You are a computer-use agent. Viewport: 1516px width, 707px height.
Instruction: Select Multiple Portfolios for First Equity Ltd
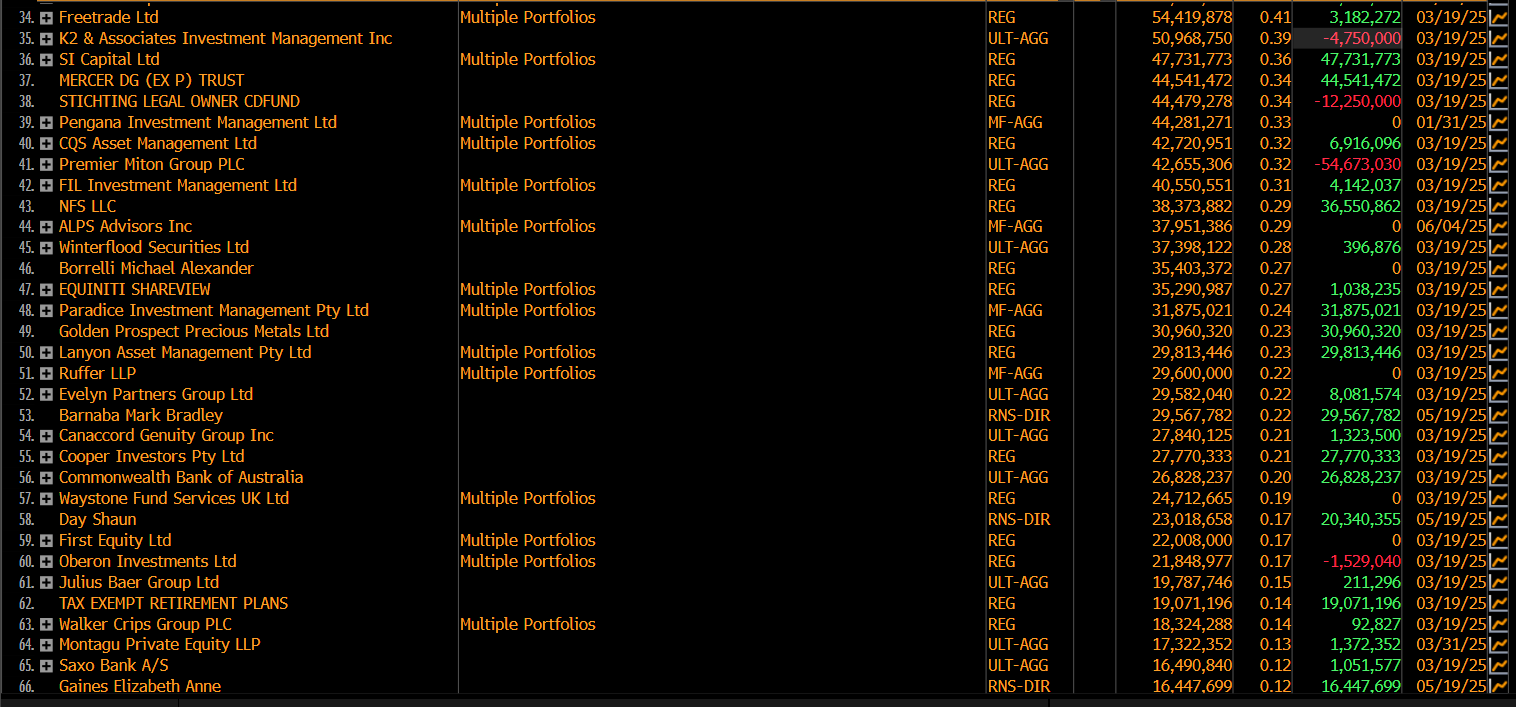click(527, 540)
